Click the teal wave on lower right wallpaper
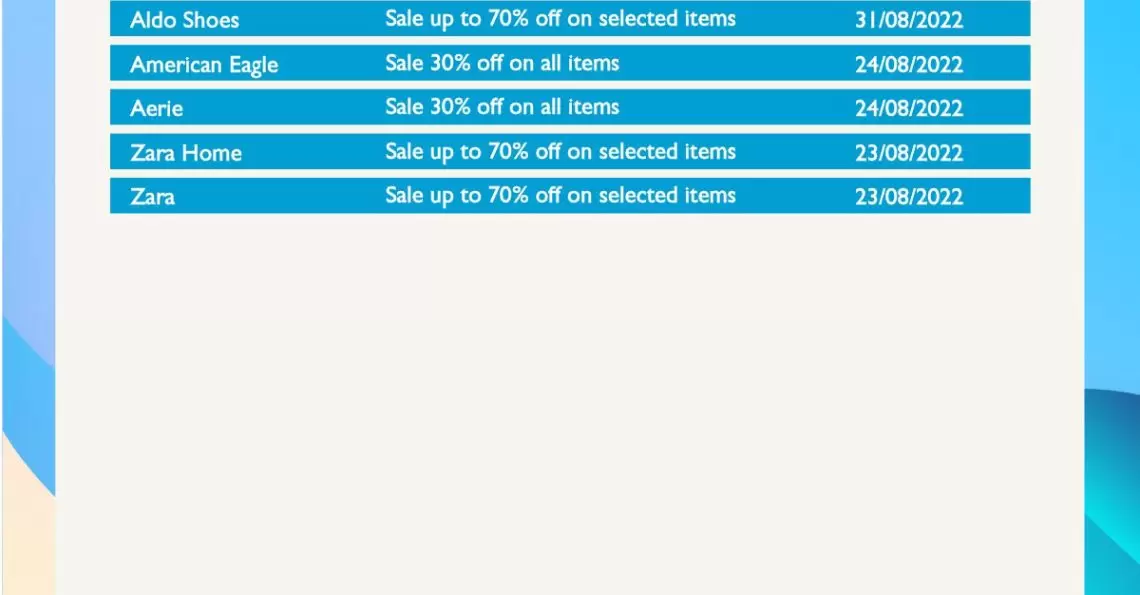The width and height of the screenshot is (1140, 595). (1116, 538)
